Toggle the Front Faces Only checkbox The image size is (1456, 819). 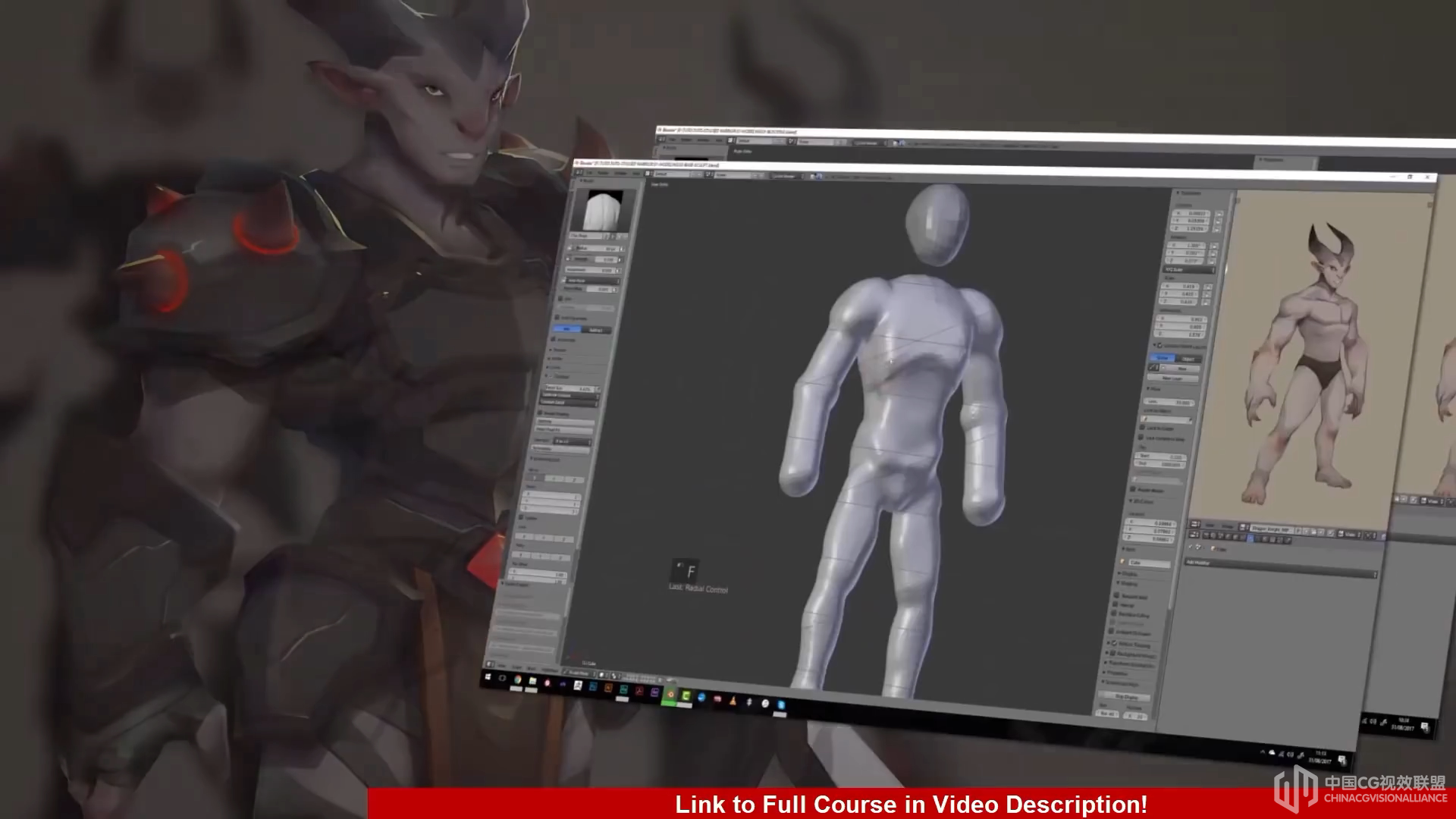[x=557, y=318]
